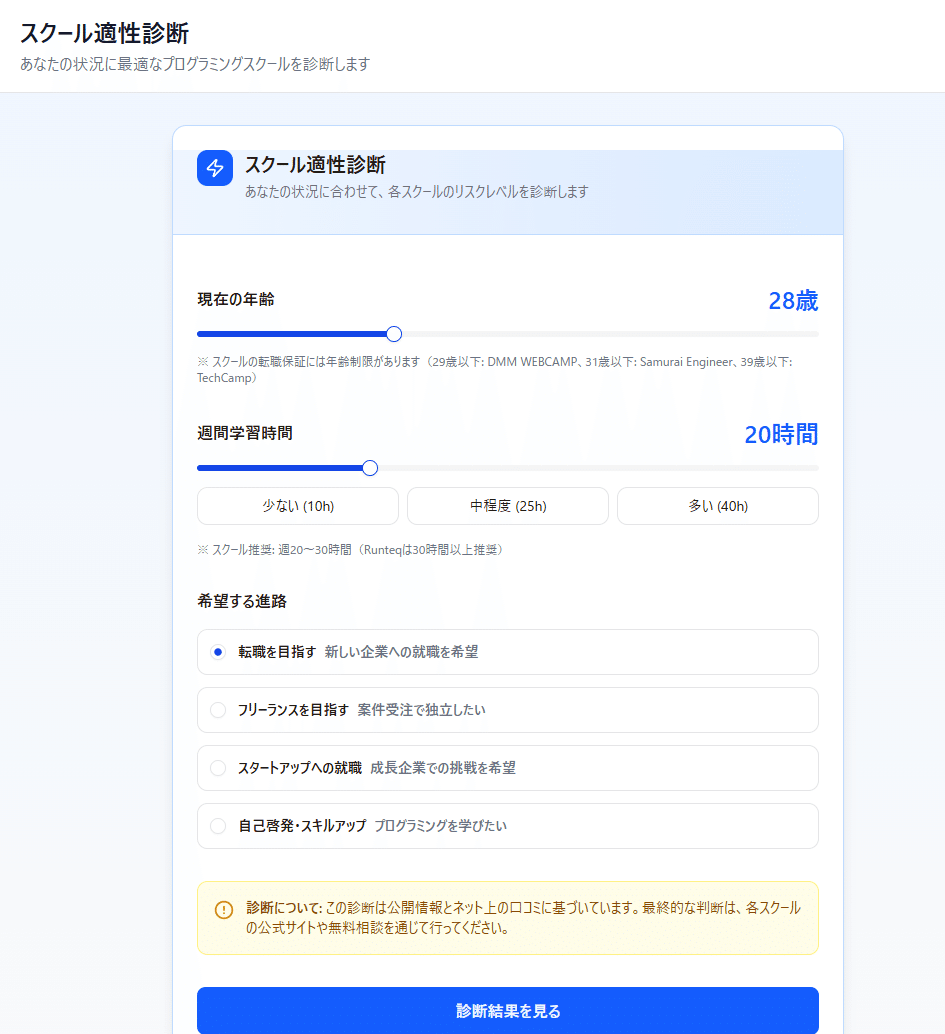Click the 少ない (10h) preset button
The image size is (945, 1034).
click(x=297, y=506)
